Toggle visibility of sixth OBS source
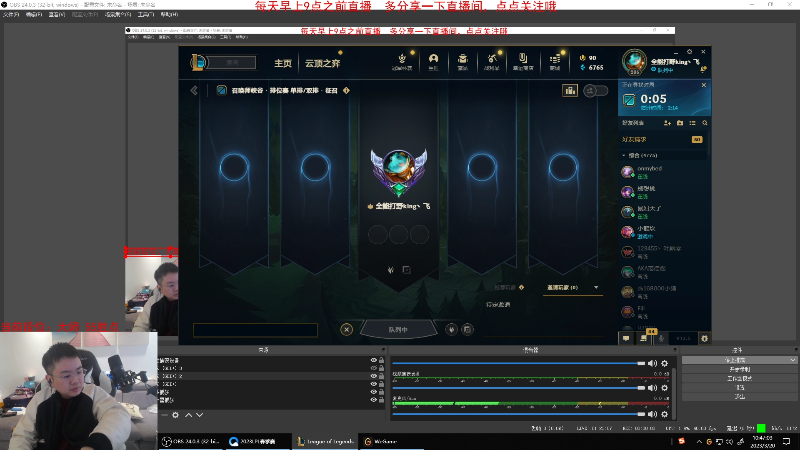This screenshot has height=450, width=800. 373,399
